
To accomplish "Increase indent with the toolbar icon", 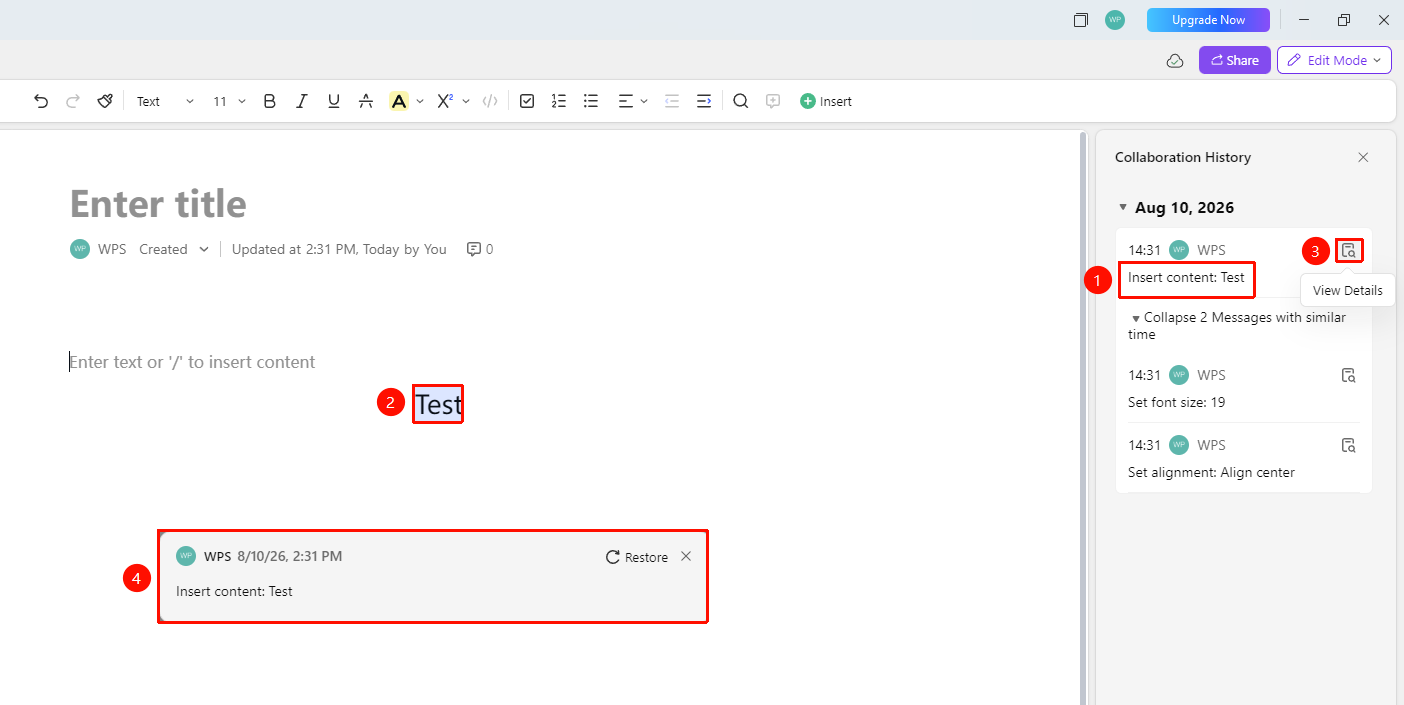I will tap(704, 101).
